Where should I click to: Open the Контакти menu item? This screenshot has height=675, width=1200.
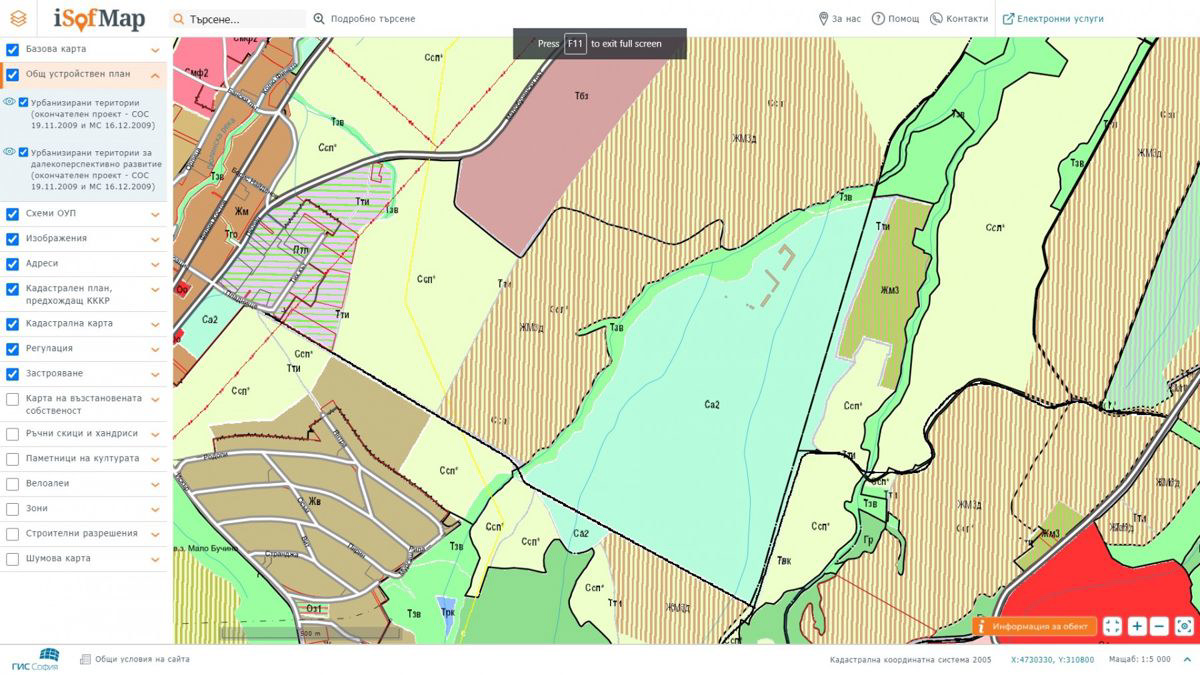pos(959,19)
